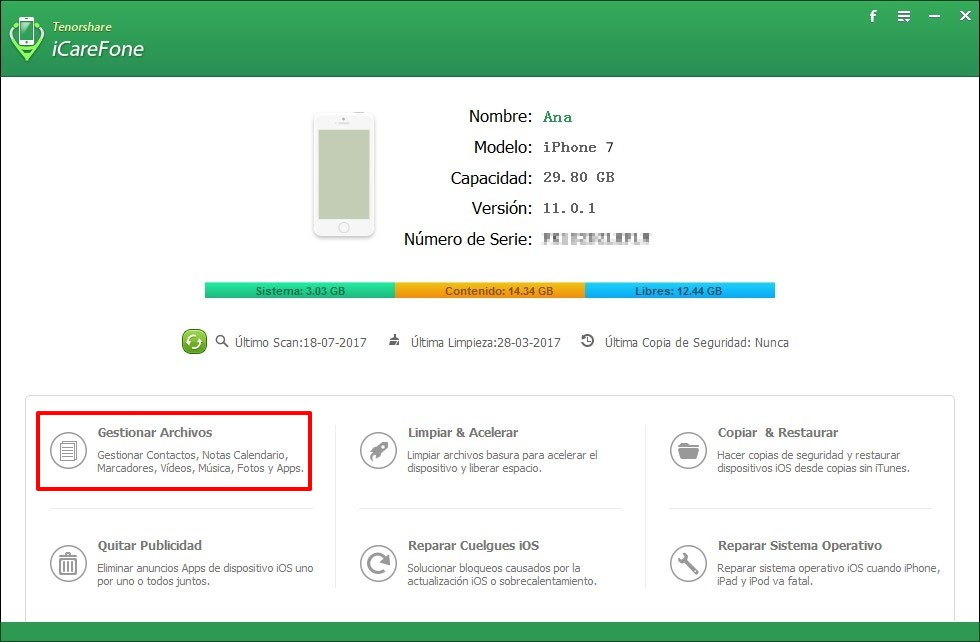Close the iCareFone window
Screen dimensions: 980x642
tap(965, 16)
